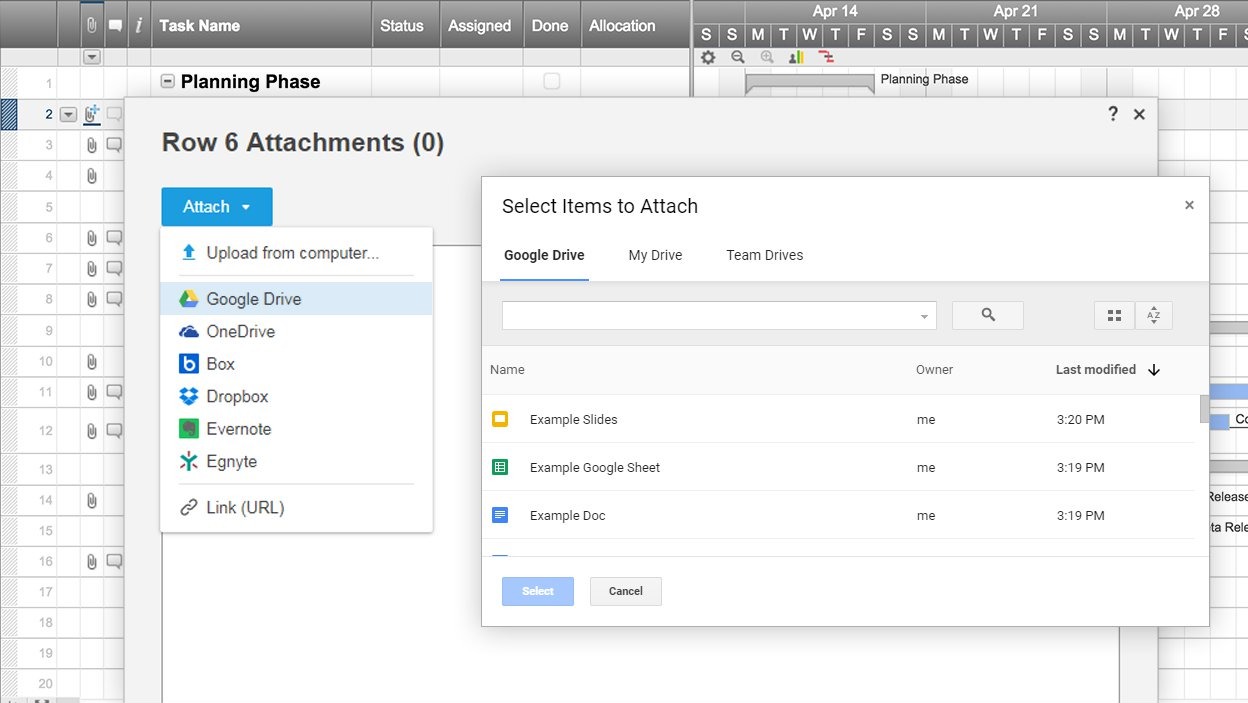
Task: Click the attachment paperclip icon on row 3
Action: pos(92,145)
